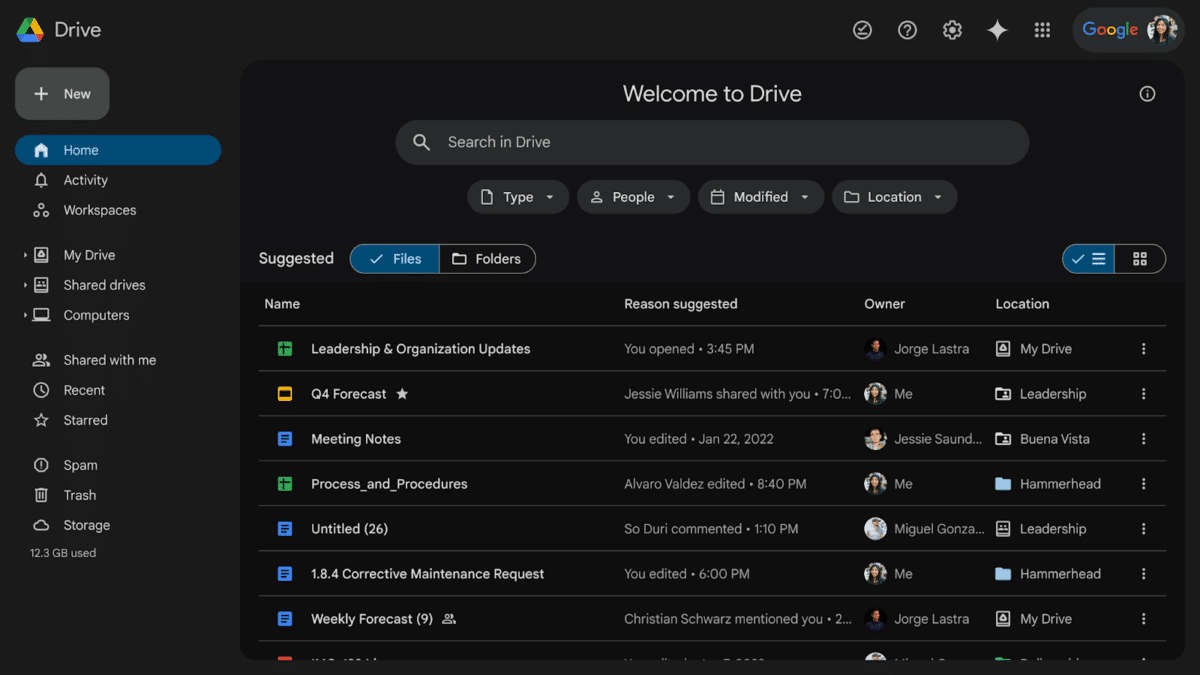Click the offline status checkmark icon
This screenshot has width=1200, height=675.
pos(862,30)
